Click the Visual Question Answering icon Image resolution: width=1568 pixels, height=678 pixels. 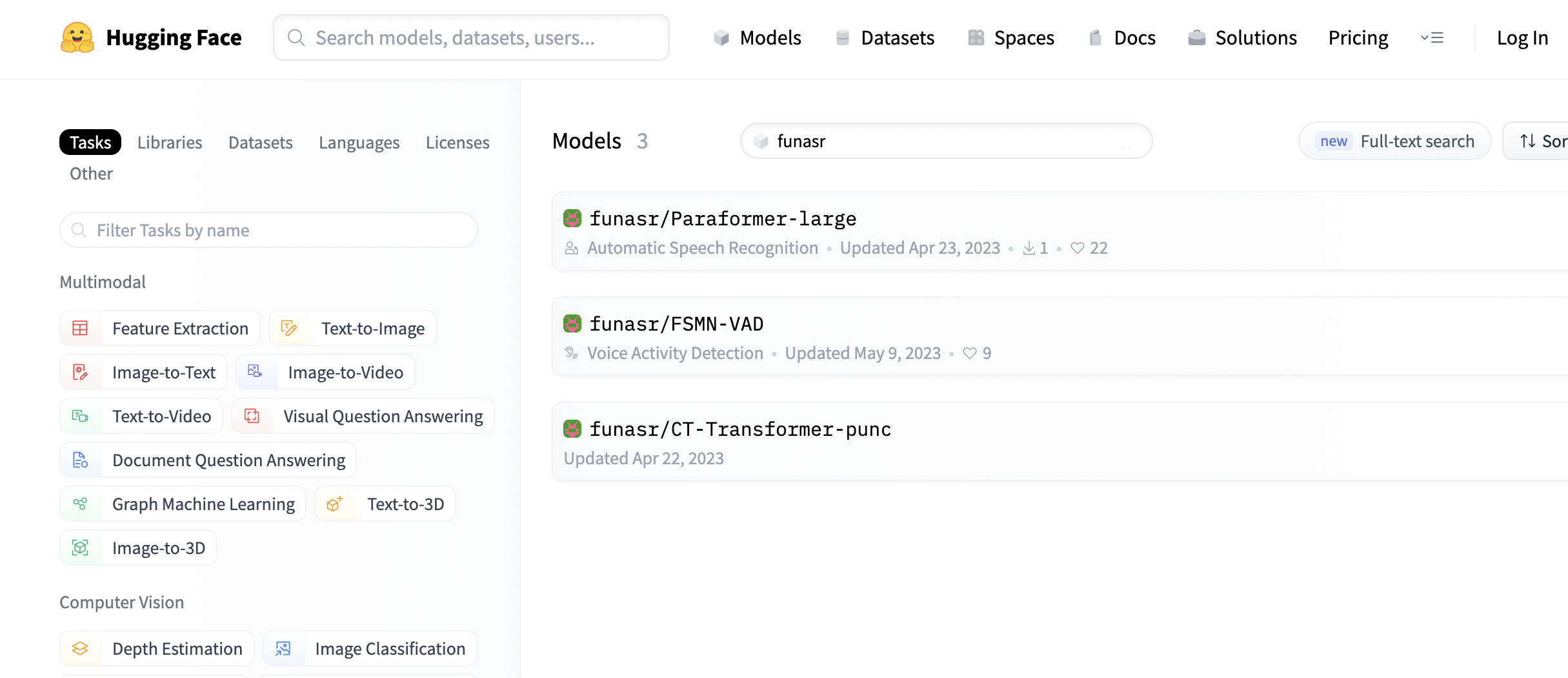tap(252, 416)
